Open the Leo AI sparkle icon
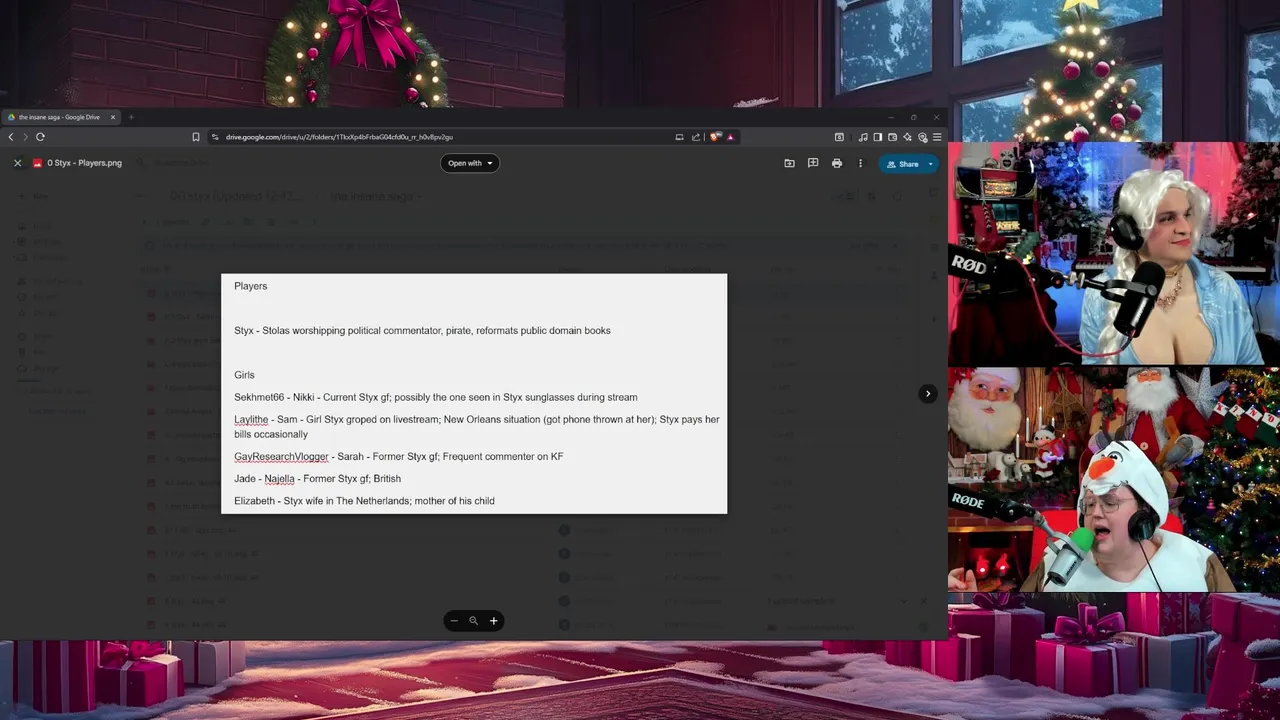The width and height of the screenshot is (1280, 720). 907,137
